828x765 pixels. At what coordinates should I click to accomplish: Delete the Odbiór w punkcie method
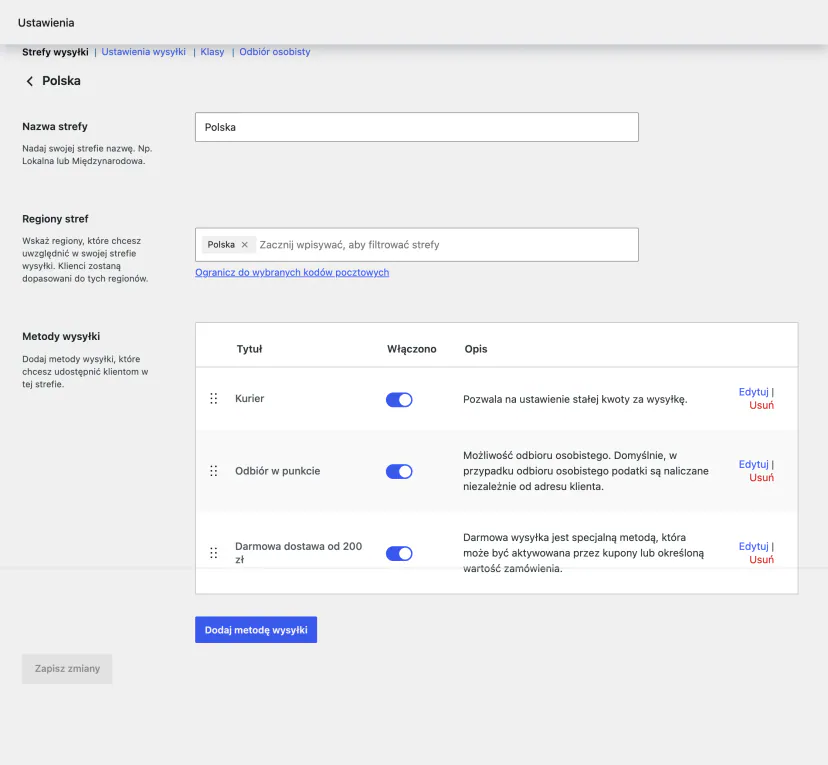761,478
